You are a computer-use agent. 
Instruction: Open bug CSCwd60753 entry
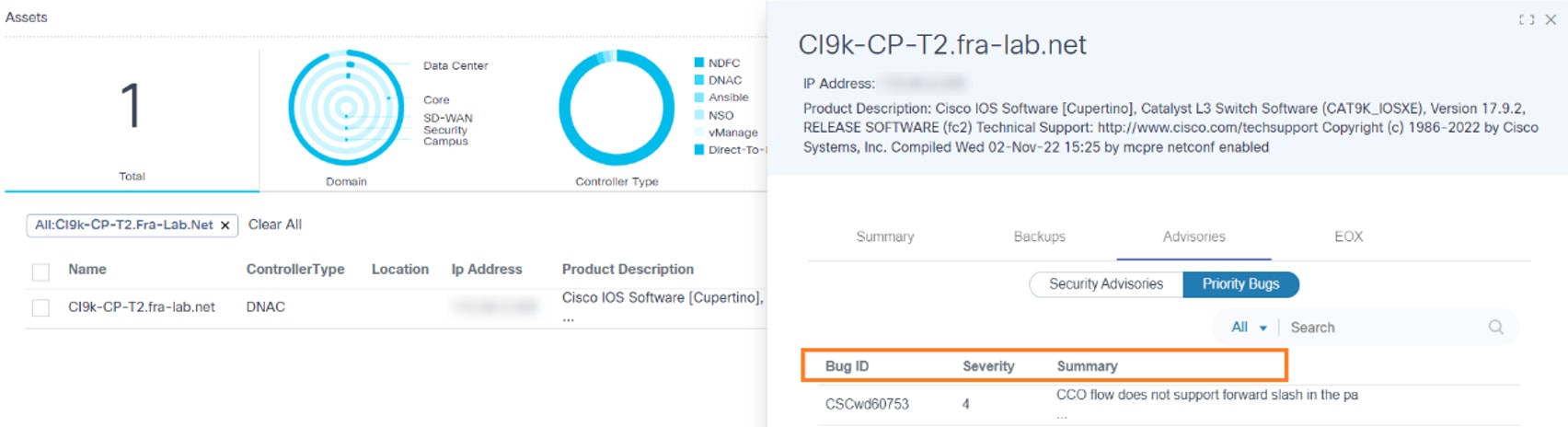(867, 404)
